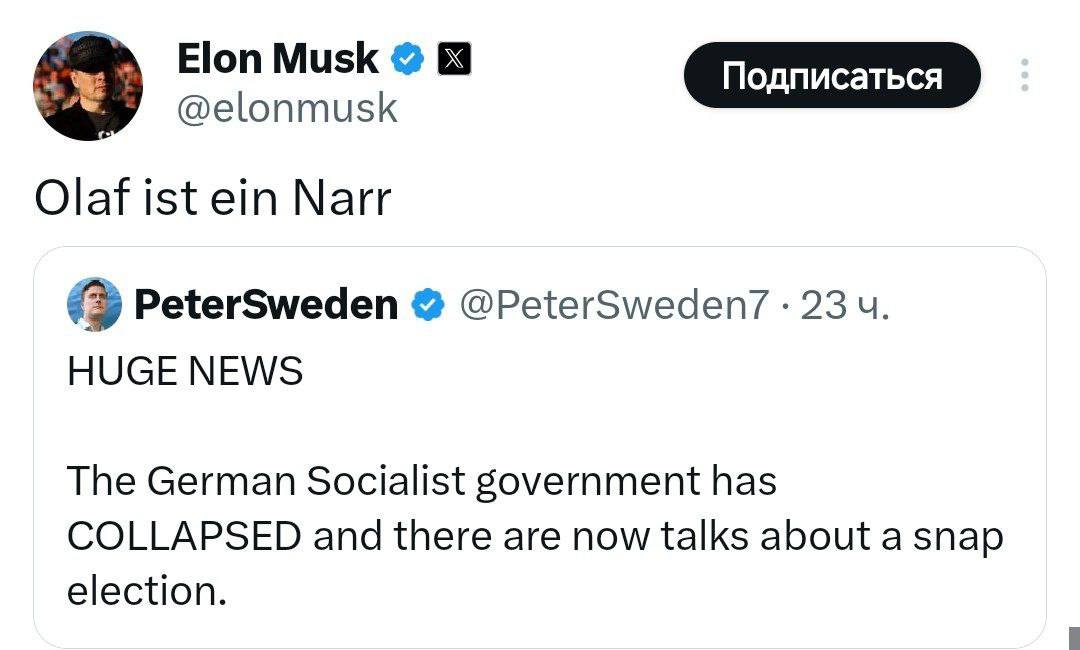The image size is (1080, 650).
Task: Click the phrase "talks about a snap"
Action: click(832, 536)
